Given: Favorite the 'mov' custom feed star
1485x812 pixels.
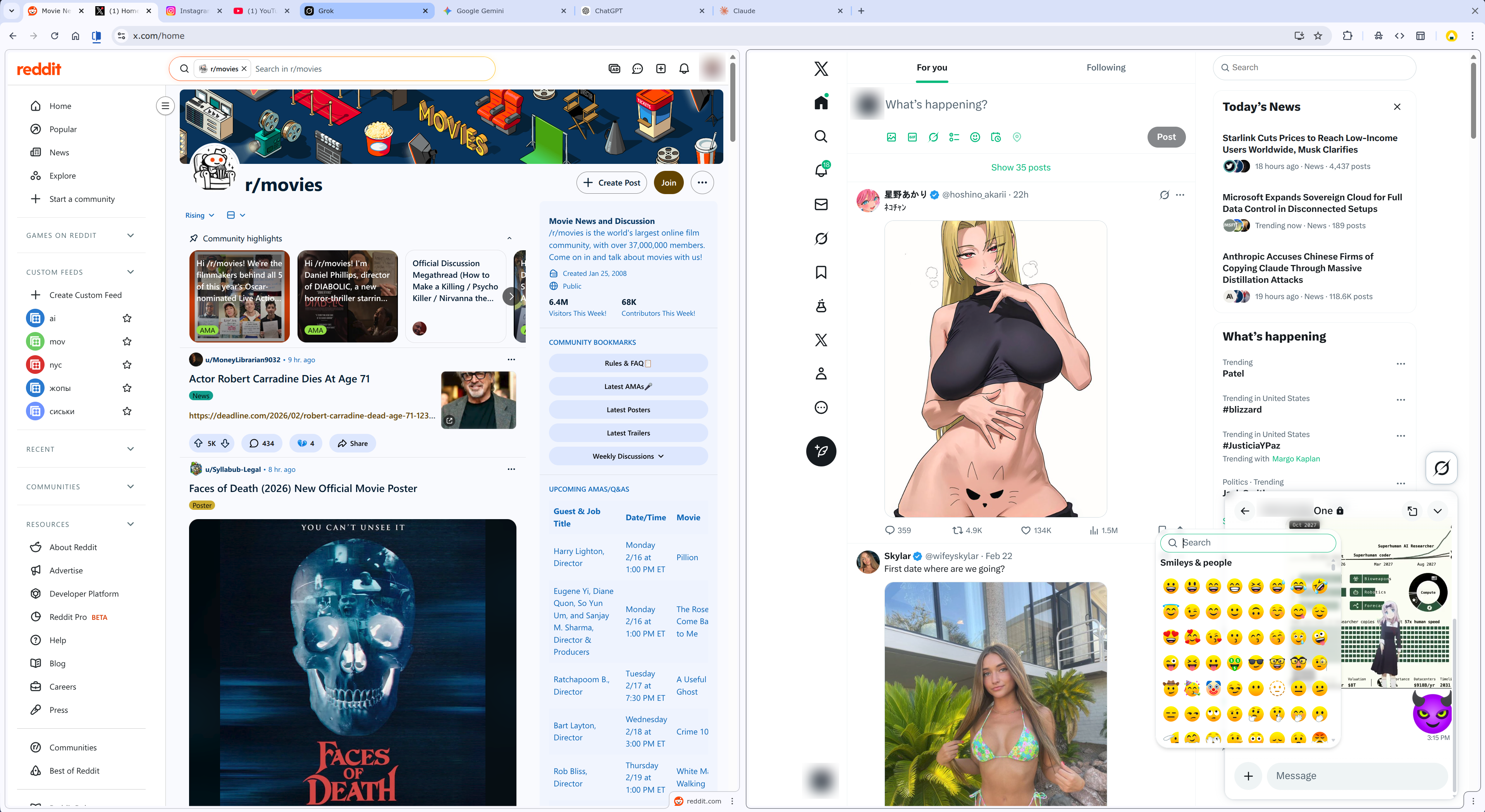Looking at the screenshot, I should (127, 342).
